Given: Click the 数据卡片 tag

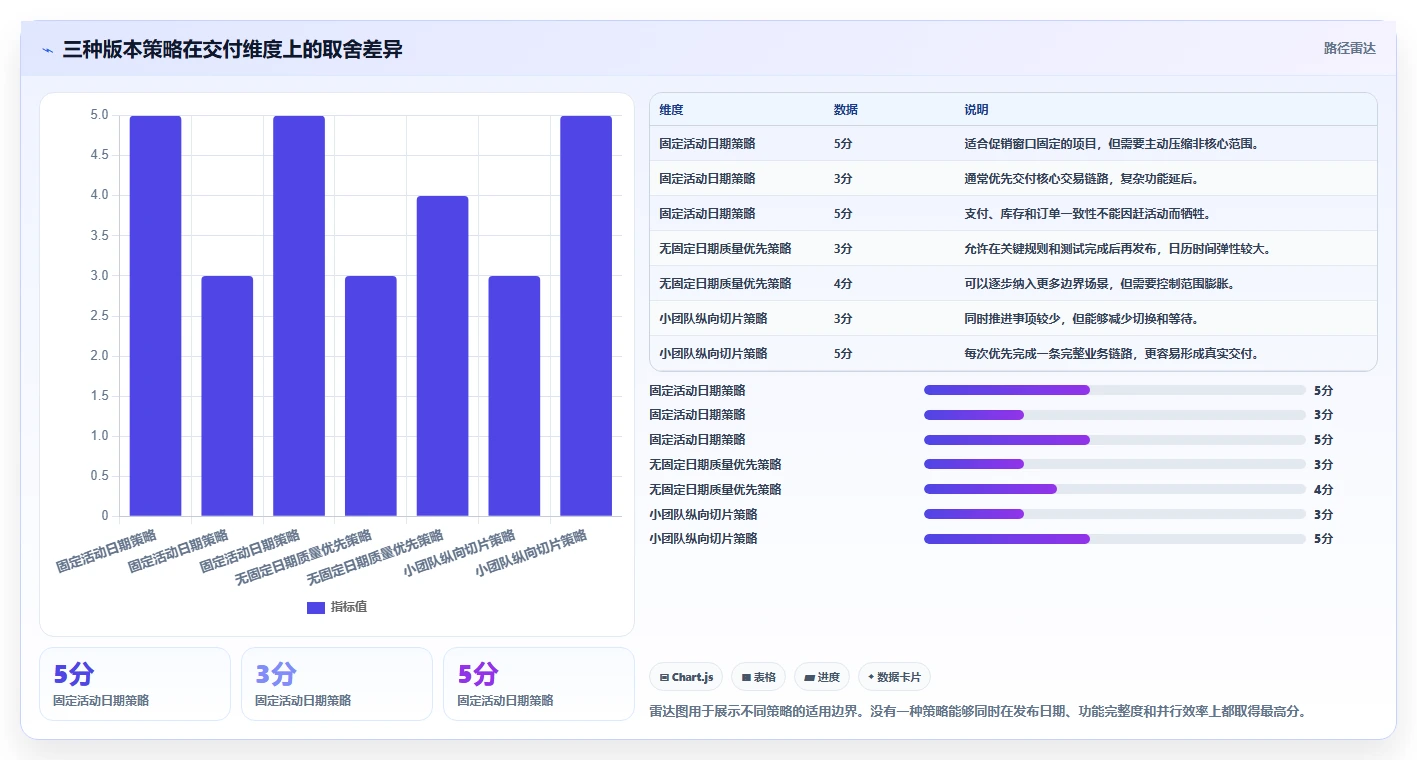Looking at the screenshot, I should tap(894, 677).
